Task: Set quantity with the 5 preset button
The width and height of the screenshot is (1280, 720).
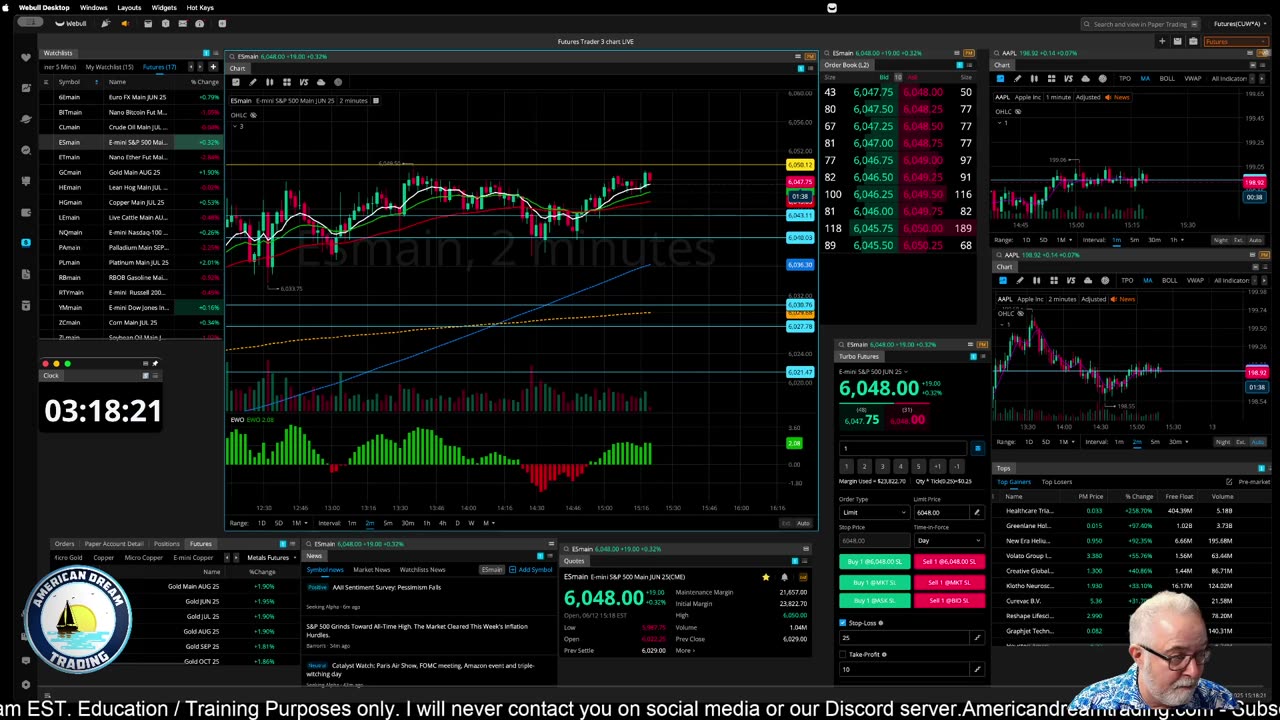Action: (x=918, y=466)
